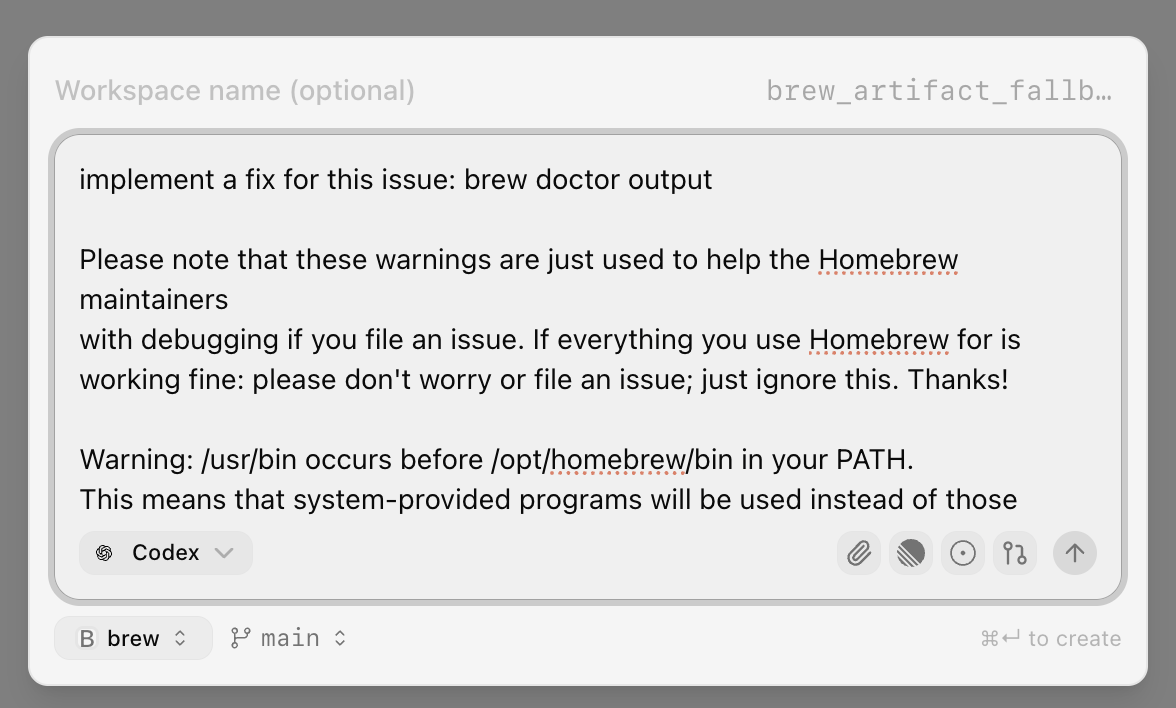Screen dimensions: 1176x708
Task: Click the underlined Homebrew word
Action: [x=888, y=260]
